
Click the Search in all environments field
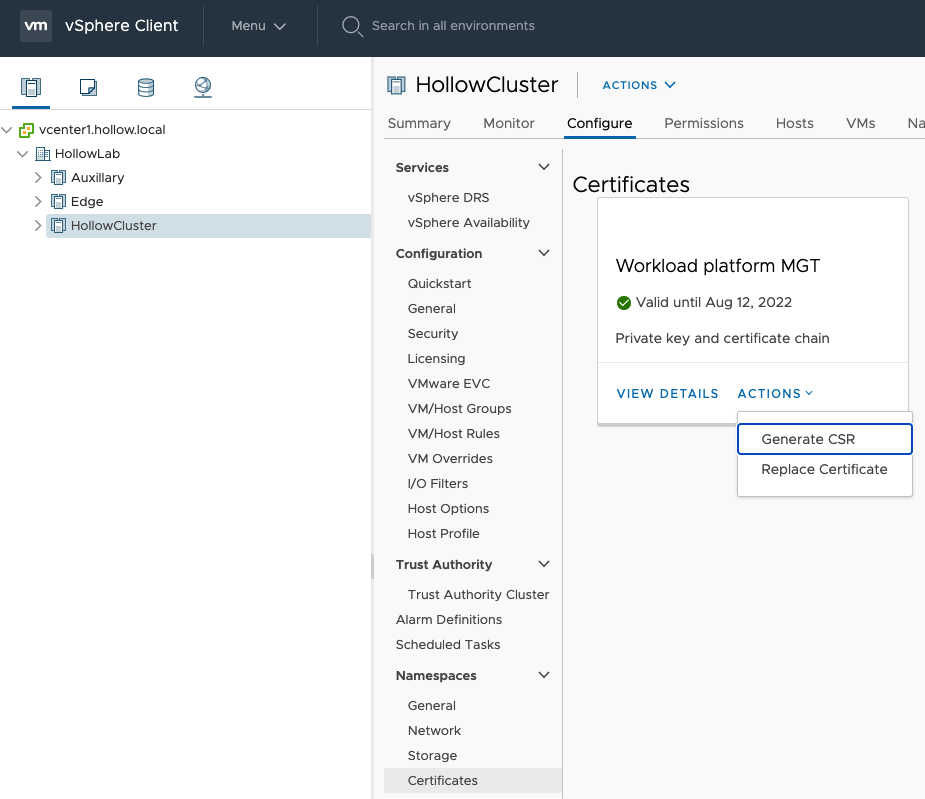pos(453,26)
